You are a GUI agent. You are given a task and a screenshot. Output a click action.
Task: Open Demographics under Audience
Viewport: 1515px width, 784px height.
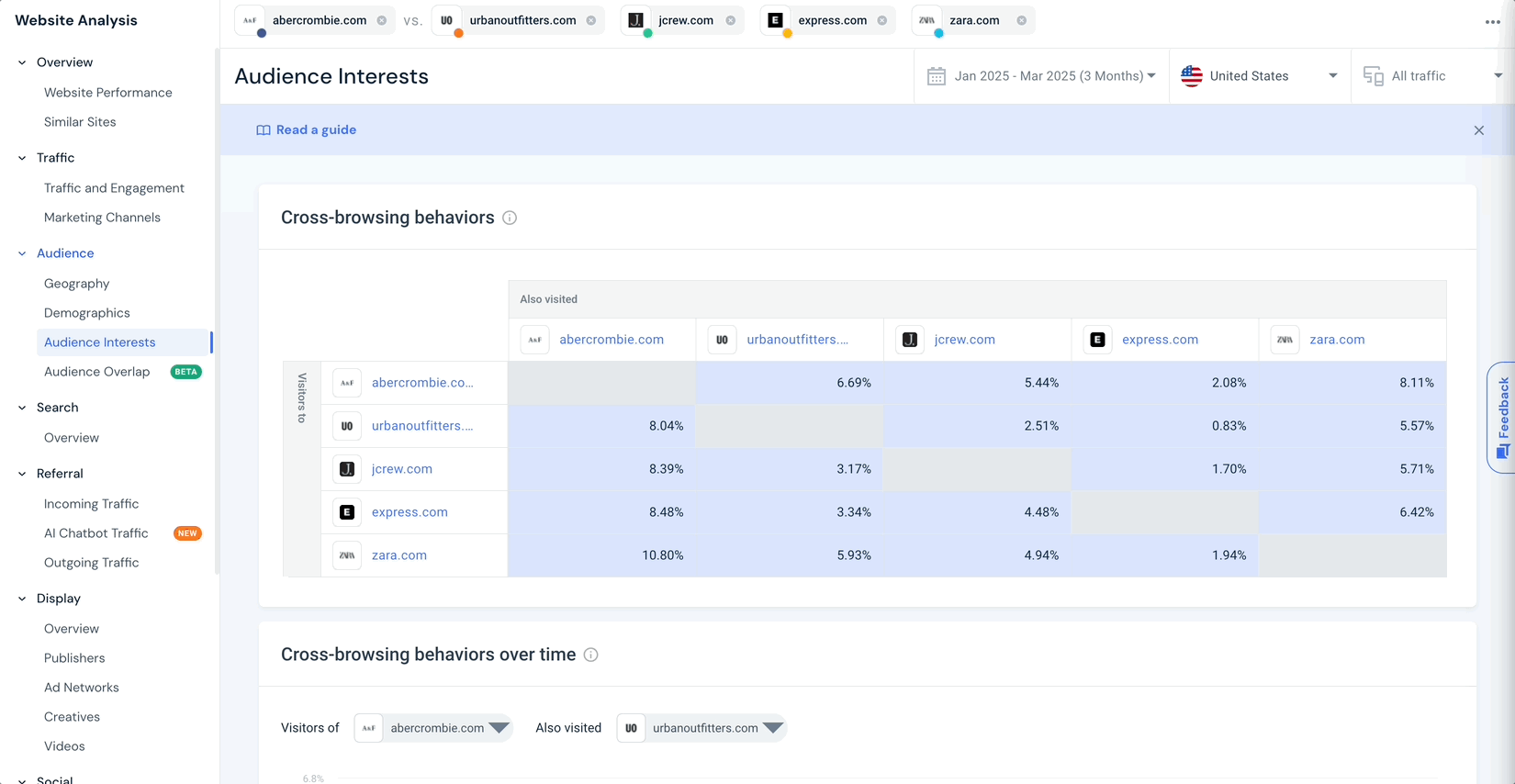87,313
